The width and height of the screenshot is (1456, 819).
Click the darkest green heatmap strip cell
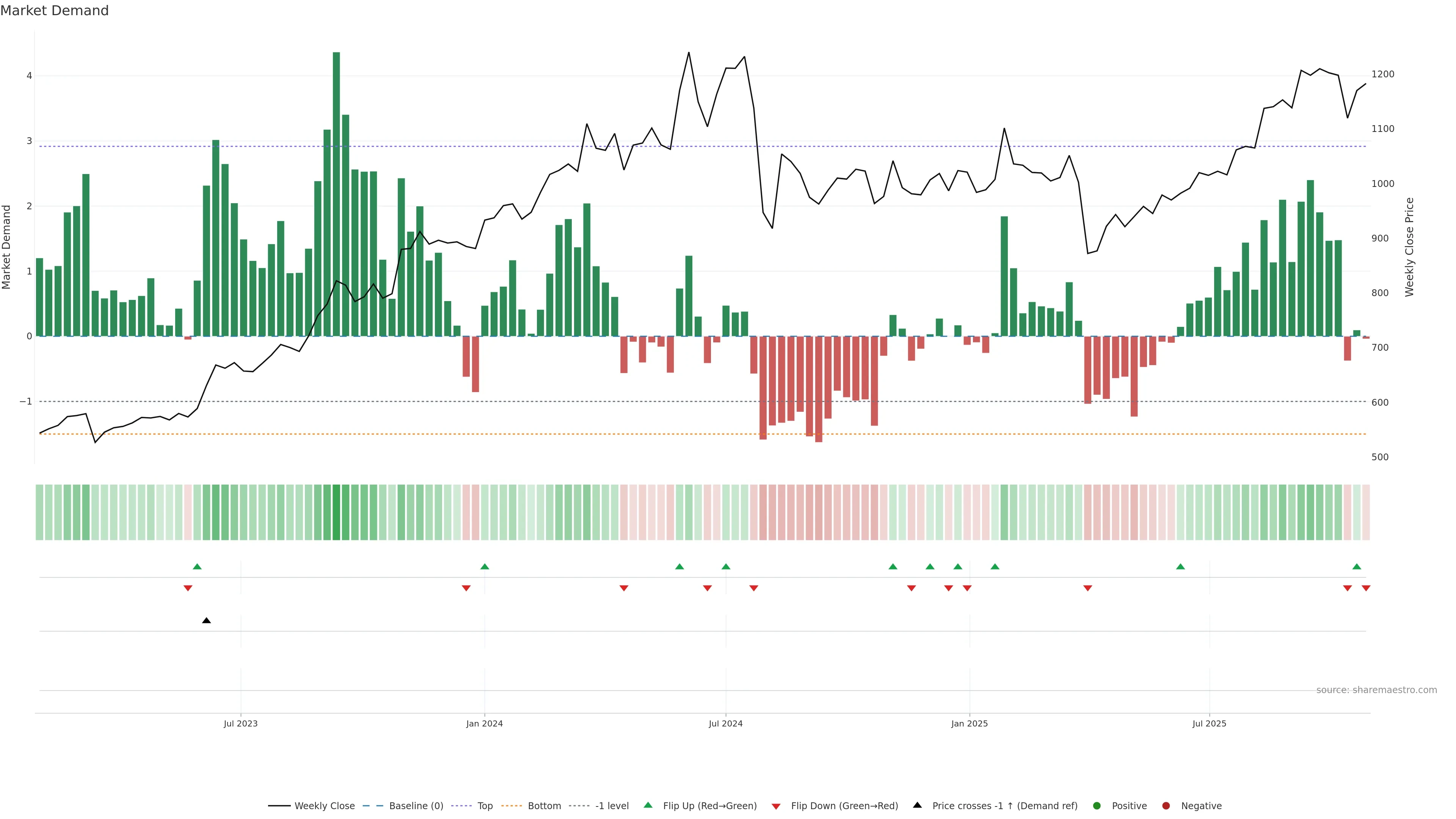(336, 512)
